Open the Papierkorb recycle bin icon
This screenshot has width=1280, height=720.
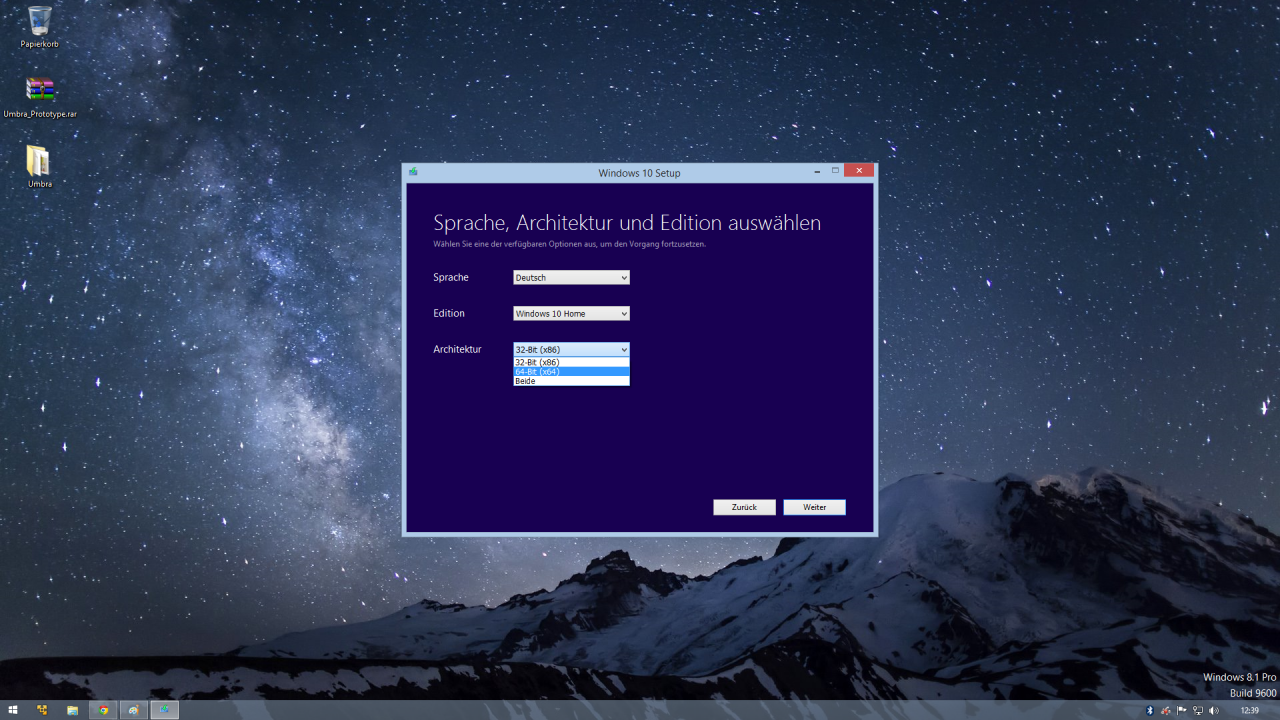tap(40, 27)
